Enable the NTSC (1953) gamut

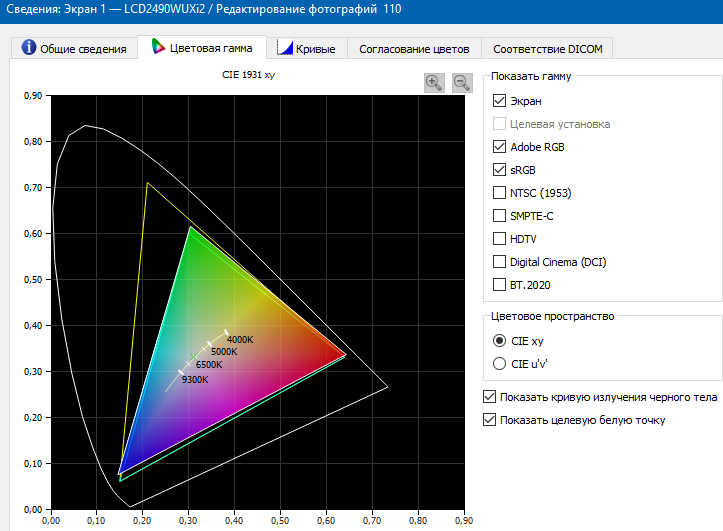tap(499, 192)
